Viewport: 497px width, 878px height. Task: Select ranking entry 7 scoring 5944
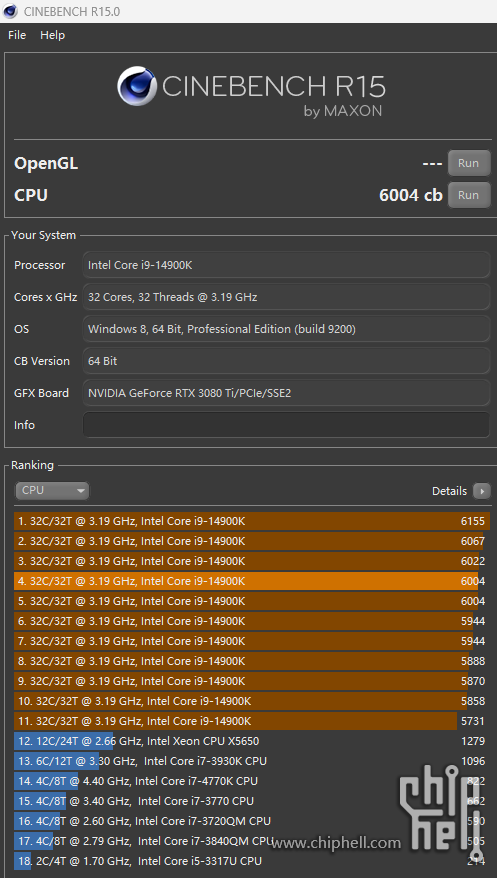252,641
